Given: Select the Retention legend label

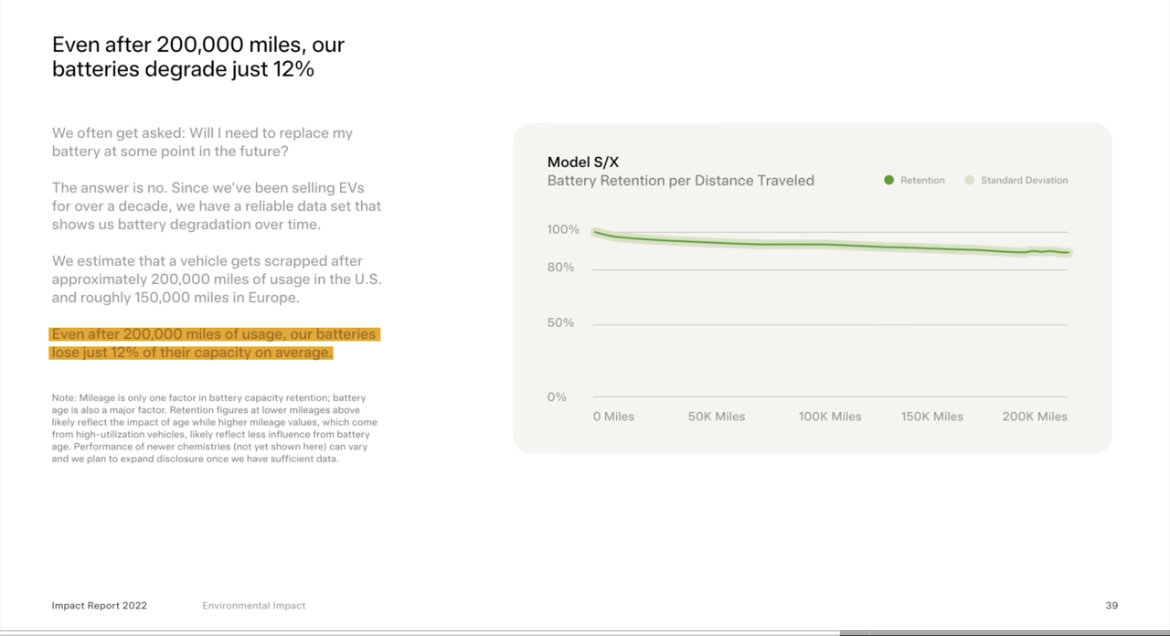Looking at the screenshot, I should [x=922, y=180].
